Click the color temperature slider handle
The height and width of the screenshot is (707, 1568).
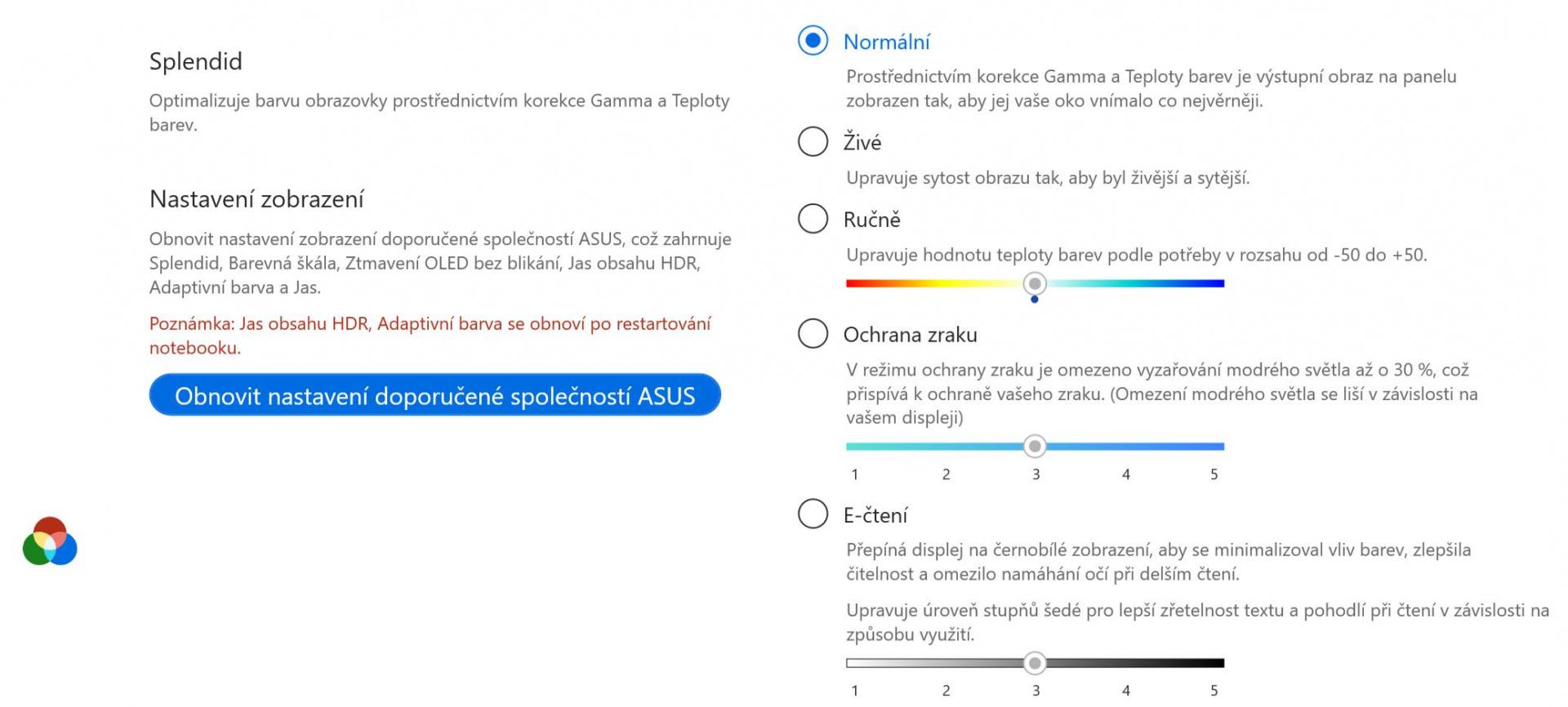click(x=1035, y=283)
